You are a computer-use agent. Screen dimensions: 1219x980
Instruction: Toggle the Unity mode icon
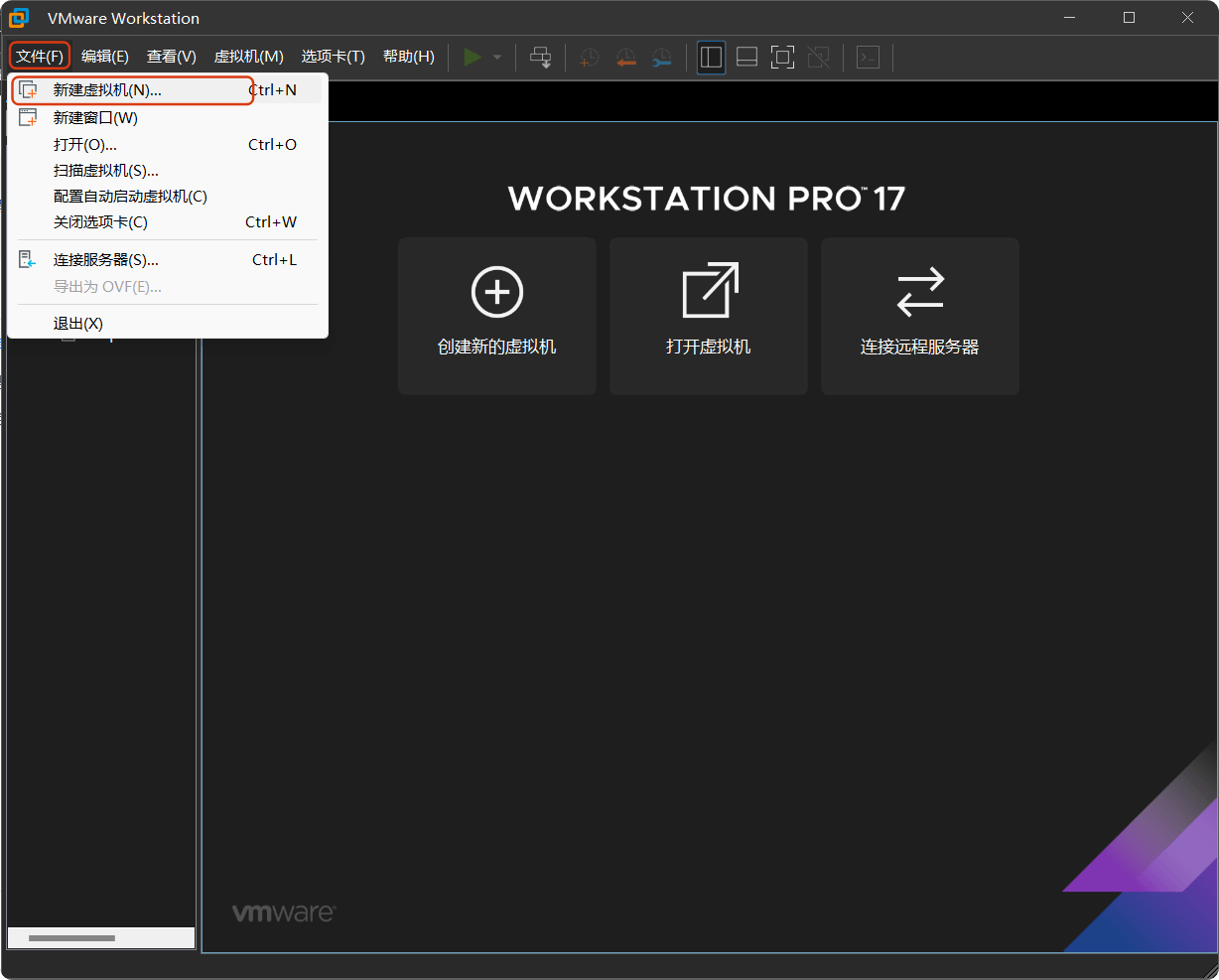click(x=818, y=58)
